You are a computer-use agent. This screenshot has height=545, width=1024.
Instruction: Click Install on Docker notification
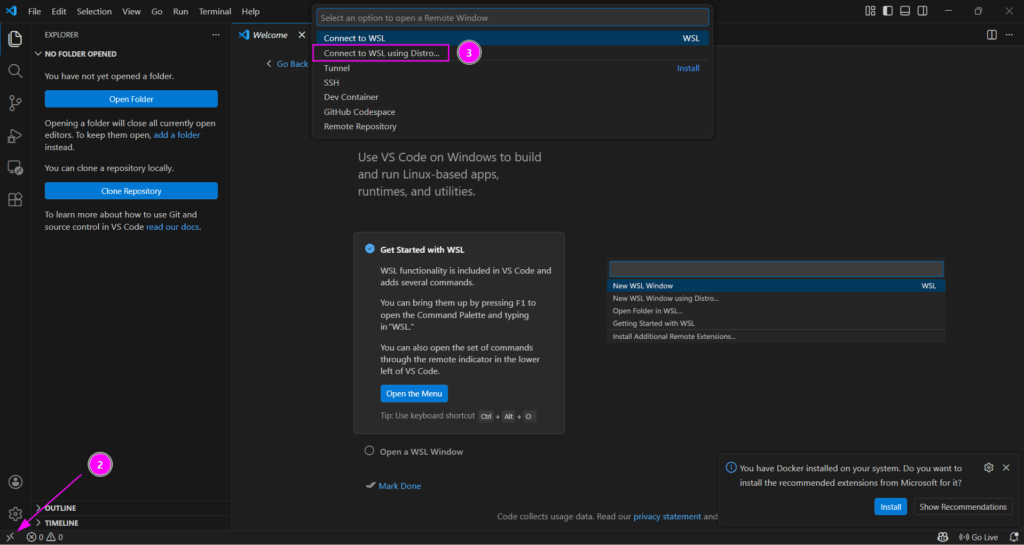point(890,506)
